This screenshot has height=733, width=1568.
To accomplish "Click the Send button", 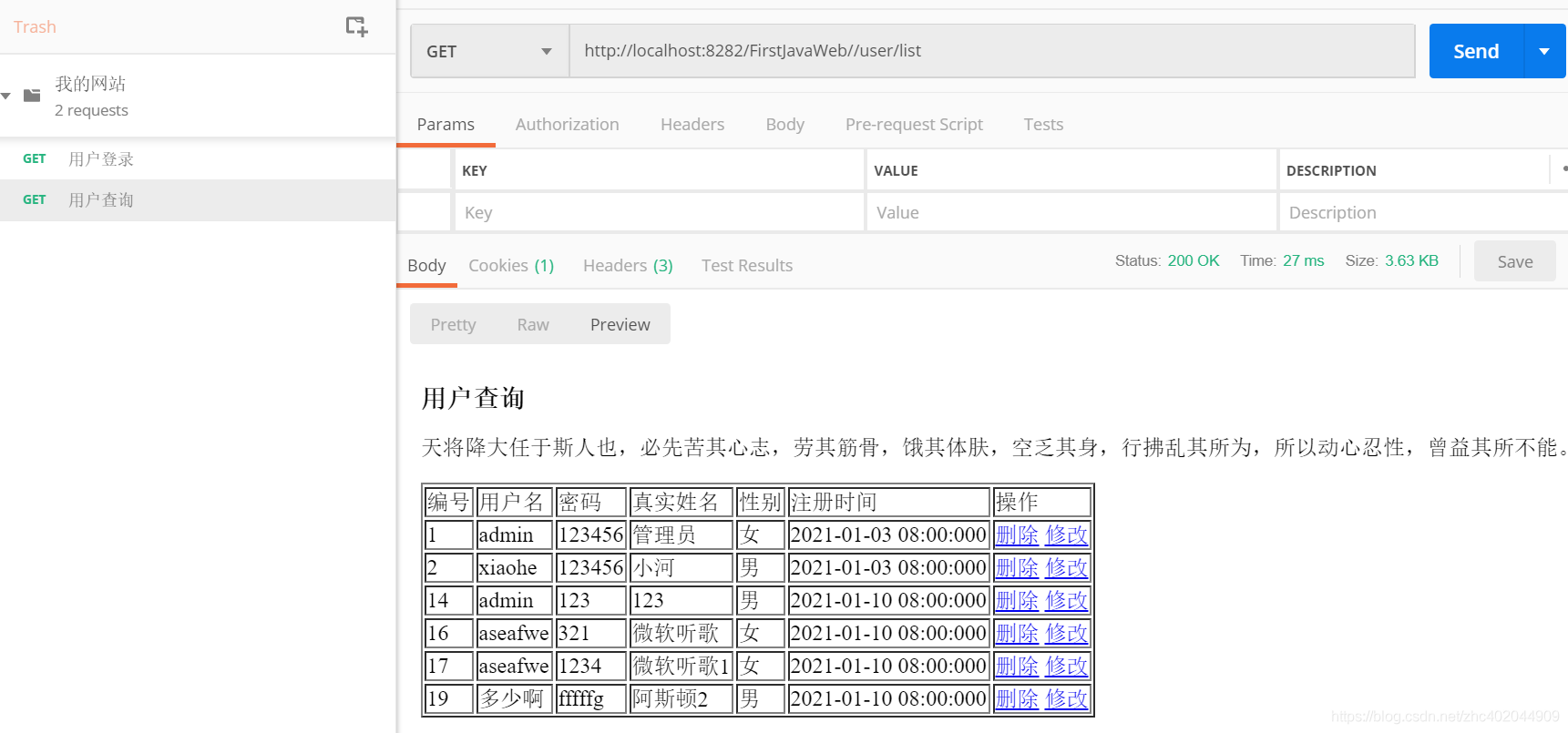I will (x=1475, y=52).
